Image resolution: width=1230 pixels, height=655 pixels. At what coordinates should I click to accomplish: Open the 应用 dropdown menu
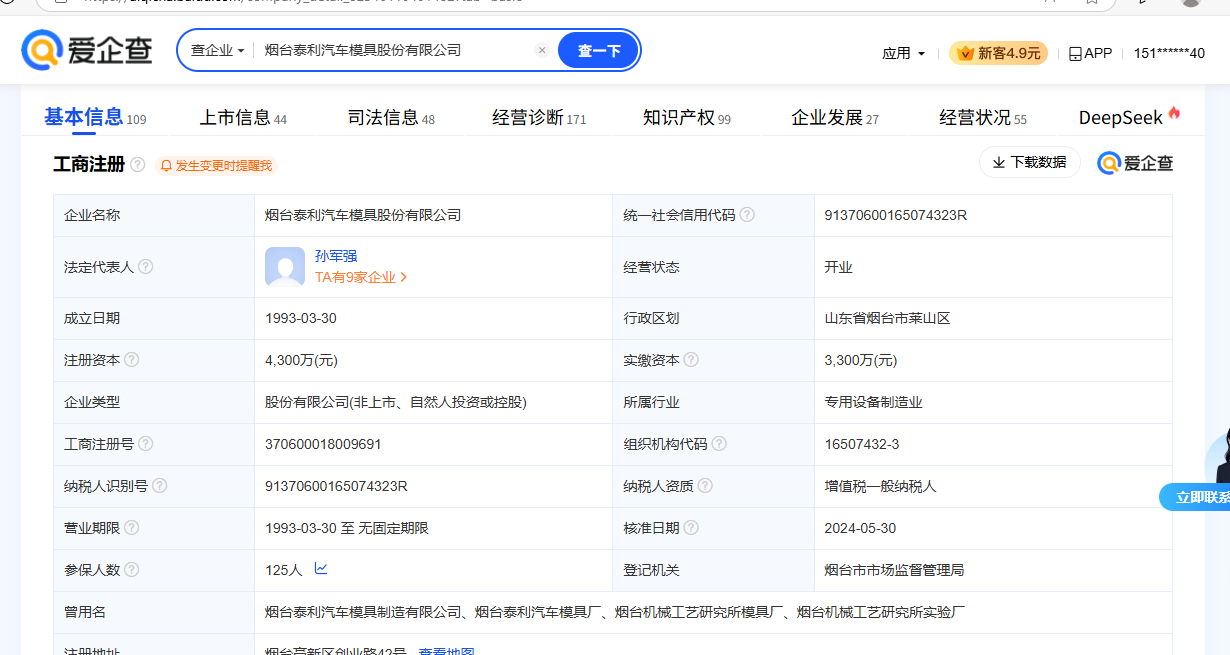click(903, 53)
